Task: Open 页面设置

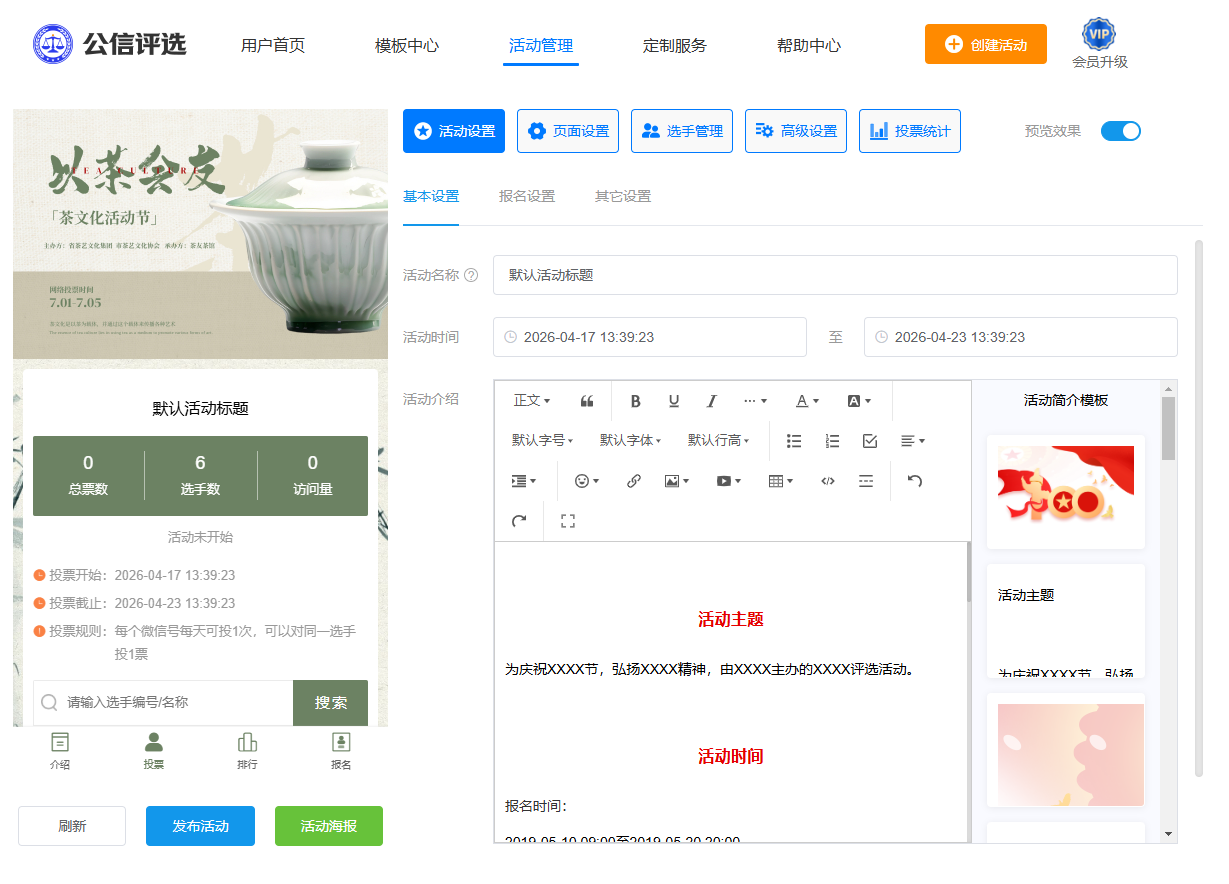Action: 568,131
